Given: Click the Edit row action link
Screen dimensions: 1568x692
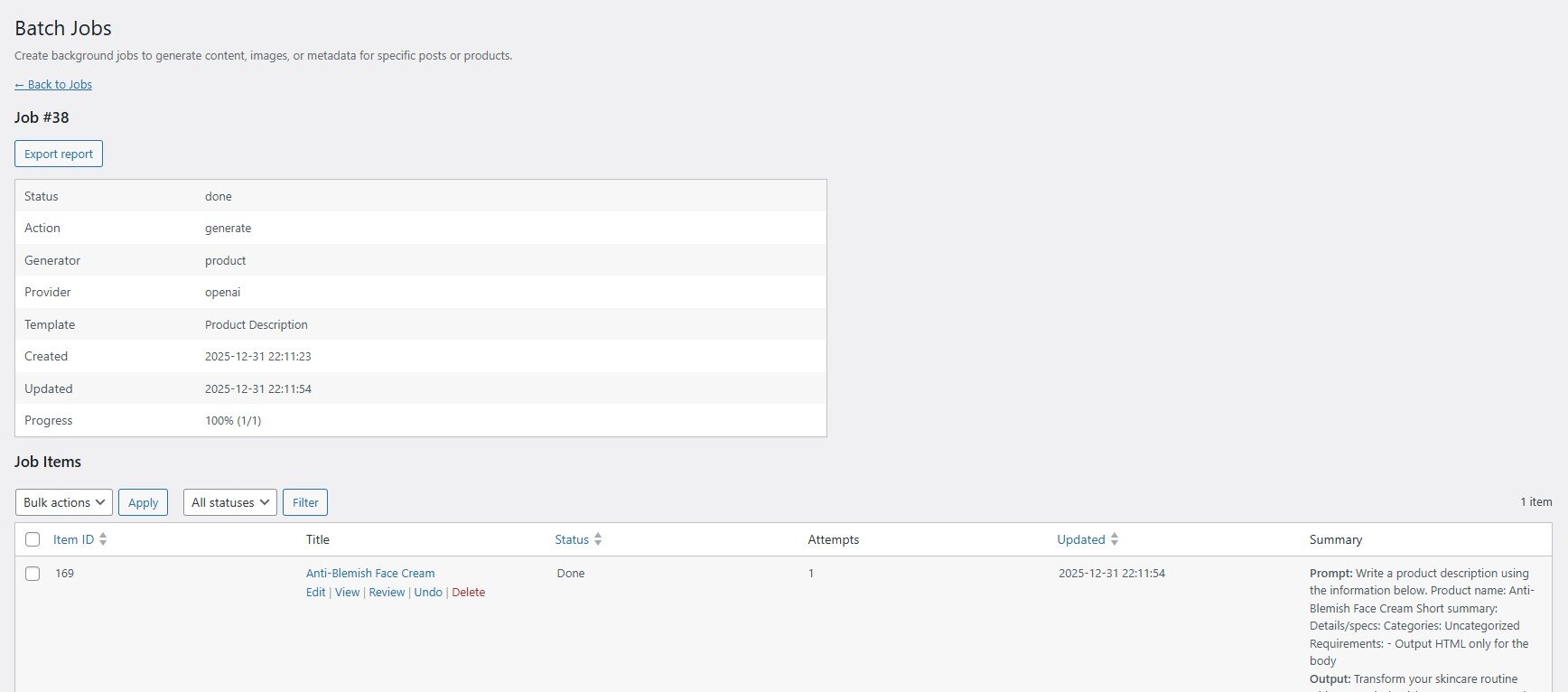Looking at the screenshot, I should pyautogui.click(x=315, y=593).
